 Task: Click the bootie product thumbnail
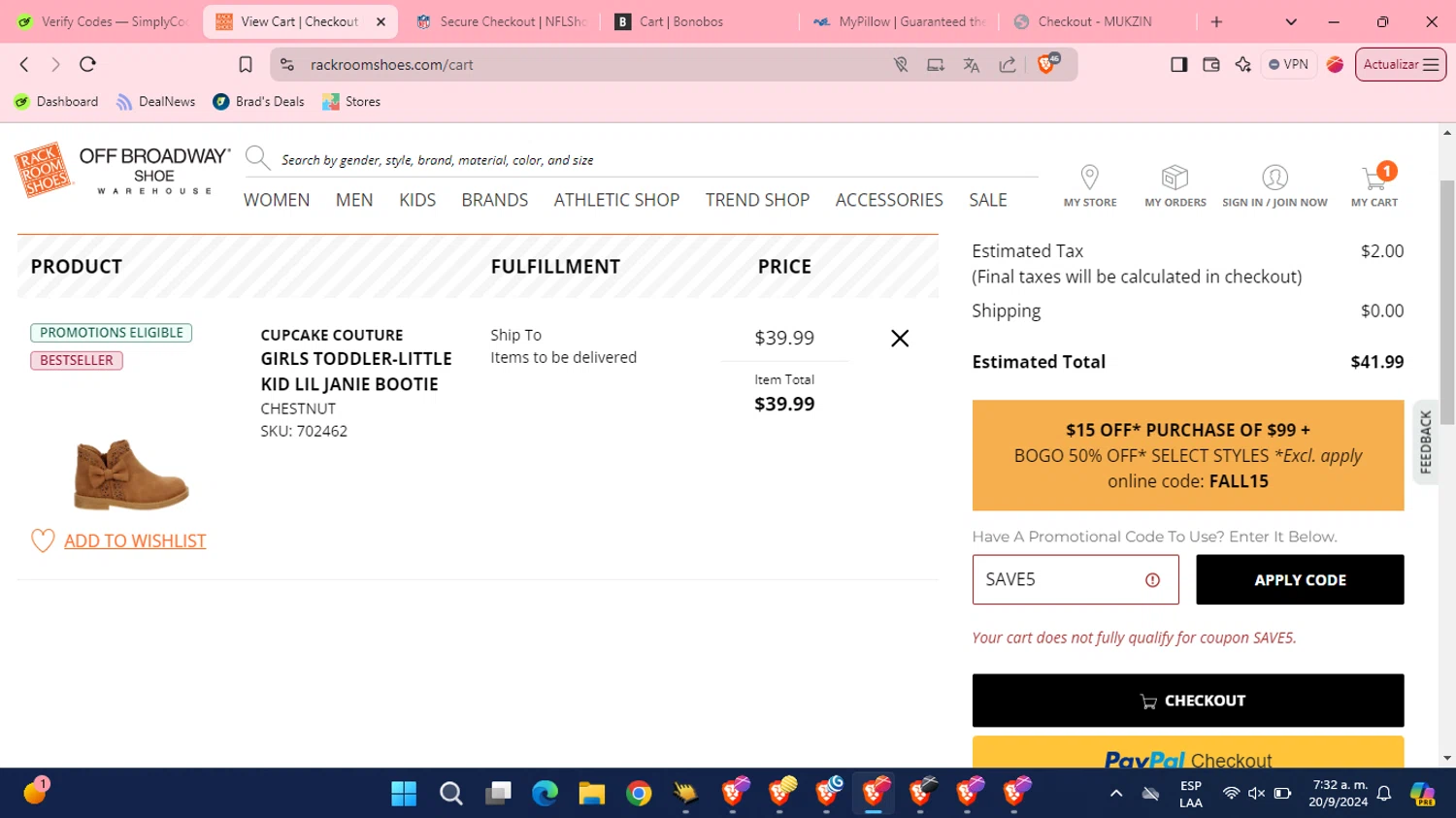click(x=131, y=474)
